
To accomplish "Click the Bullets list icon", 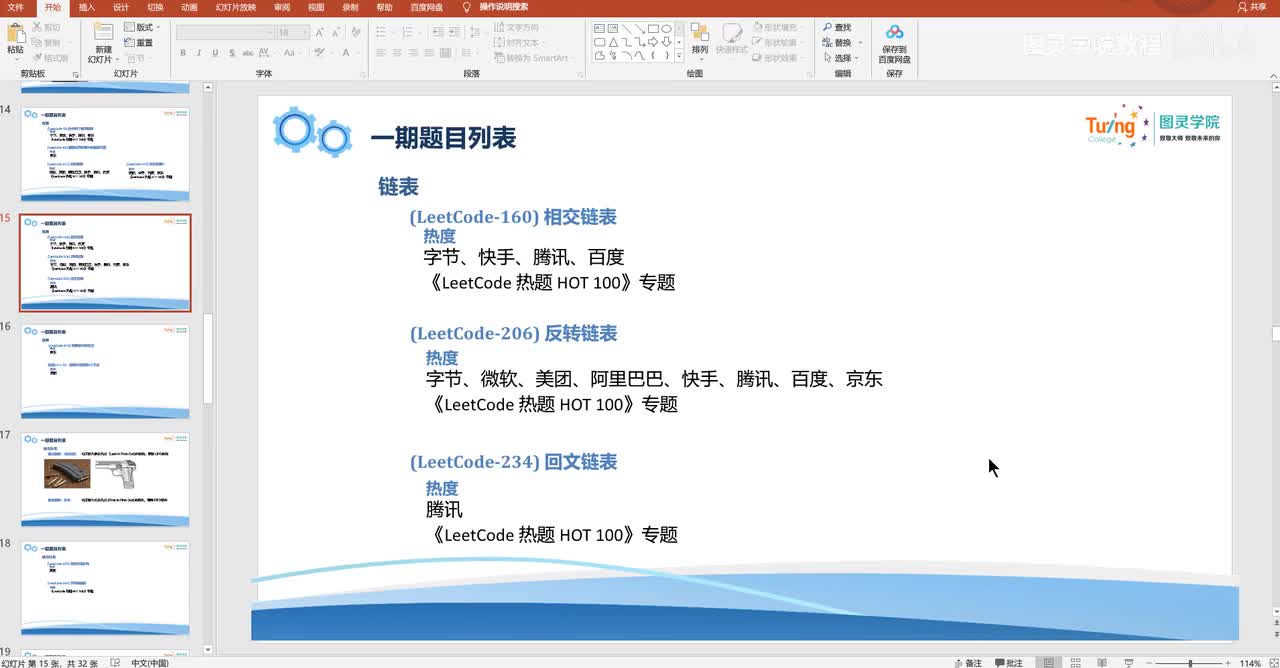I will (x=382, y=32).
